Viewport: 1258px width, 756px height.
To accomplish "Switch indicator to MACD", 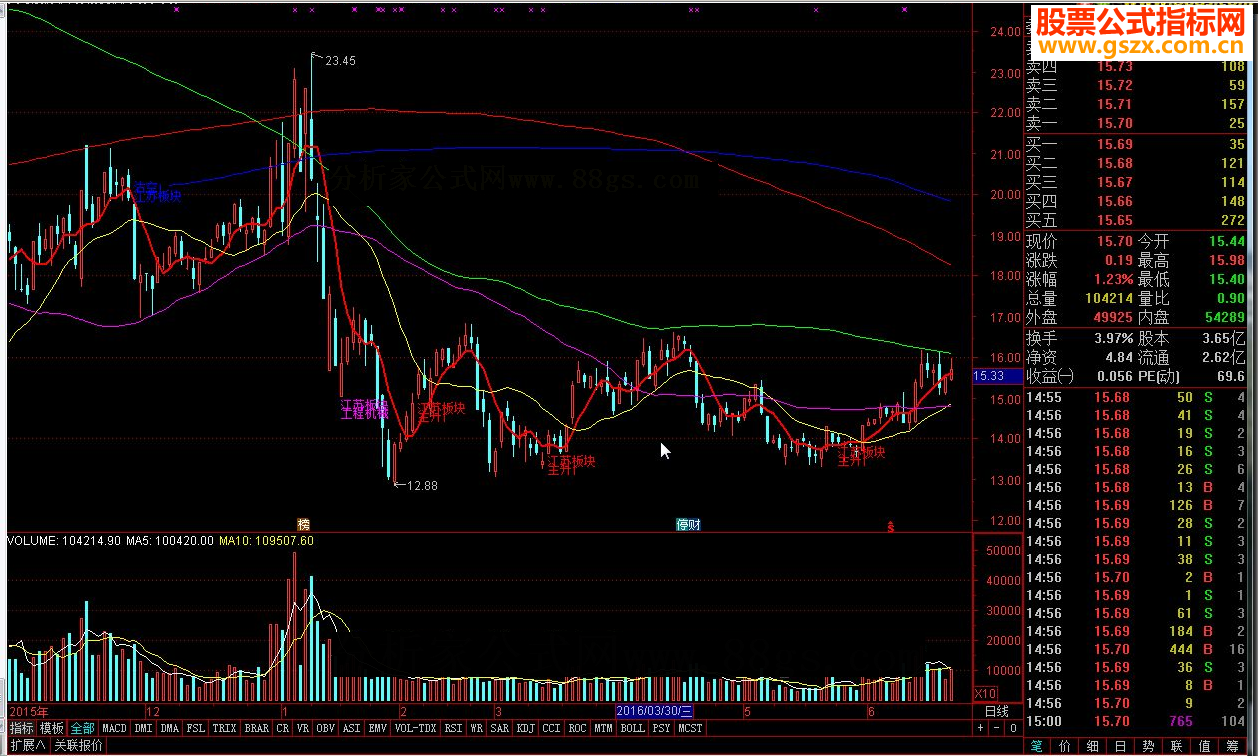I will tap(114, 728).
